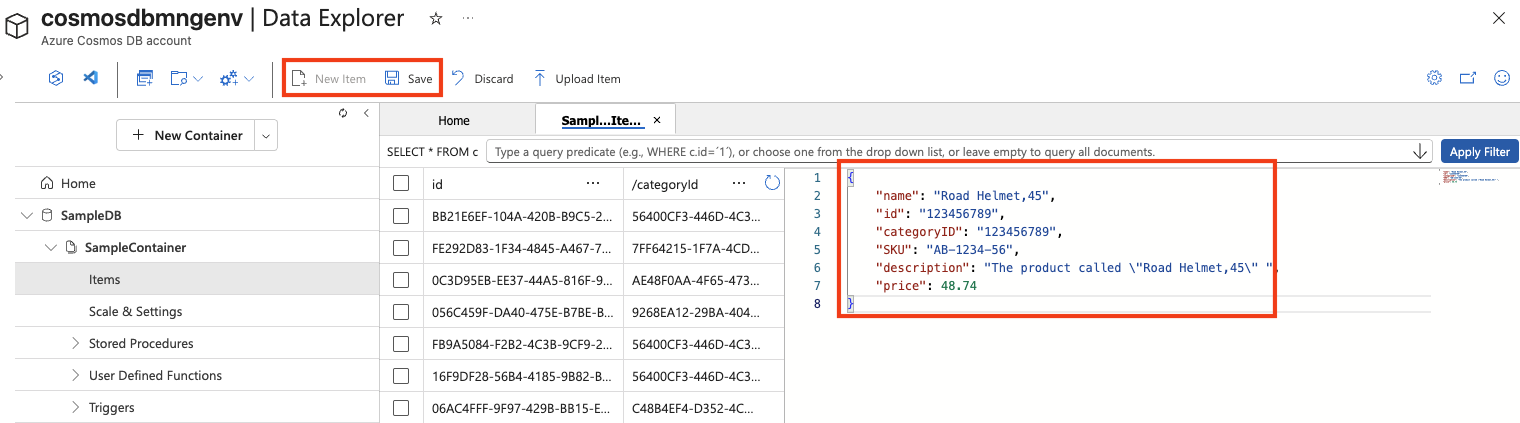Open Data Explorer settings gear
1520x423 pixels.
pyautogui.click(x=1434, y=78)
